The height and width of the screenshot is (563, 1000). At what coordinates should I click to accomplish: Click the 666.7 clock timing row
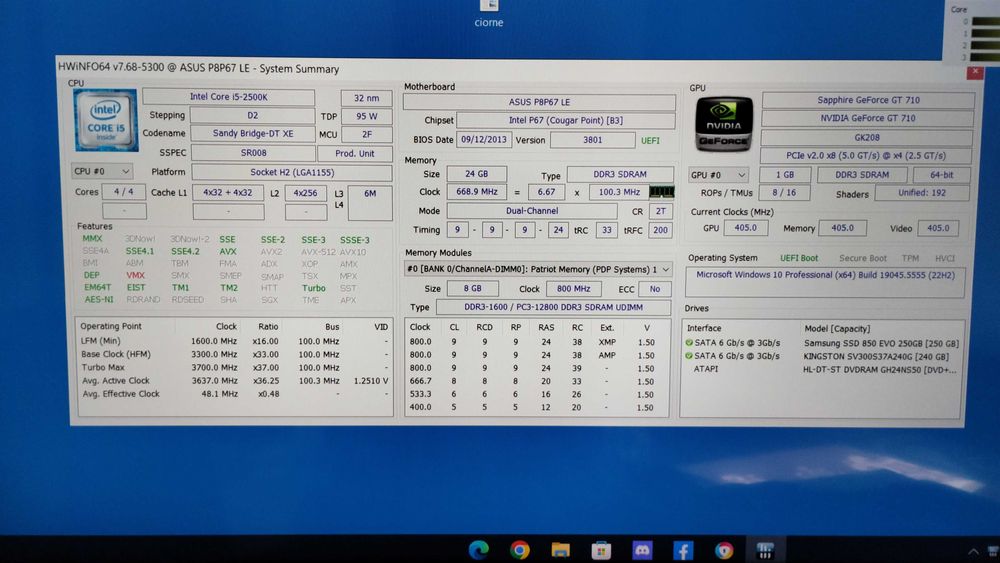pos(536,381)
